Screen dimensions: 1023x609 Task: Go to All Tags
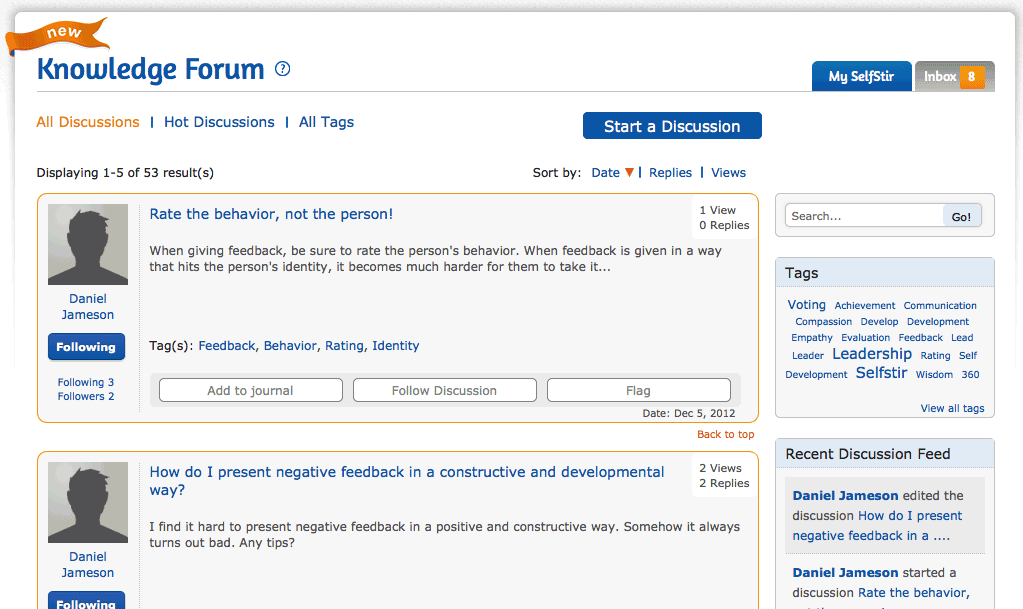pyautogui.click(x=326, y=122)
